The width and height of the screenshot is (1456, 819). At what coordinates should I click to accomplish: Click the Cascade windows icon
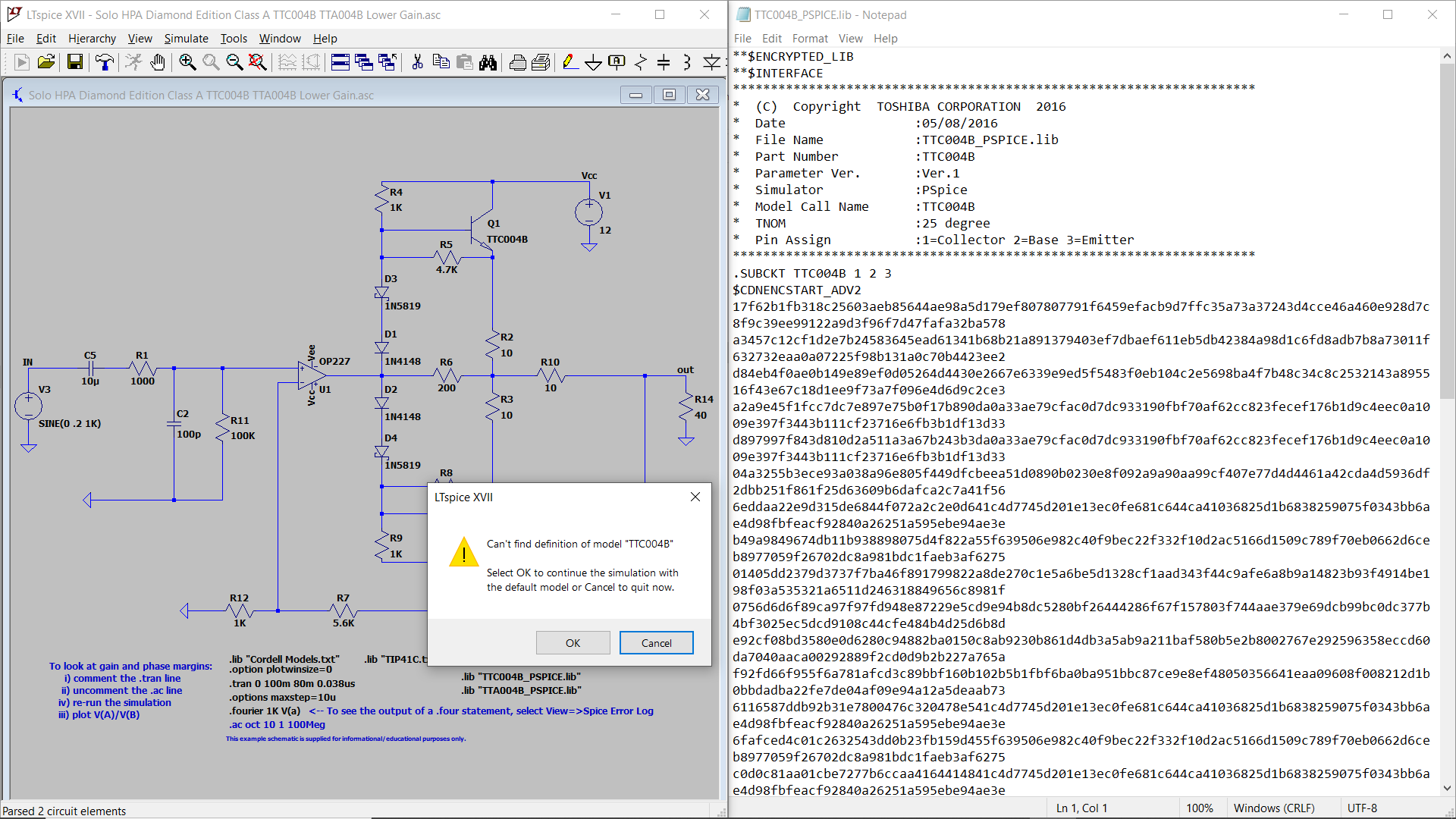(x=364, y=62)
